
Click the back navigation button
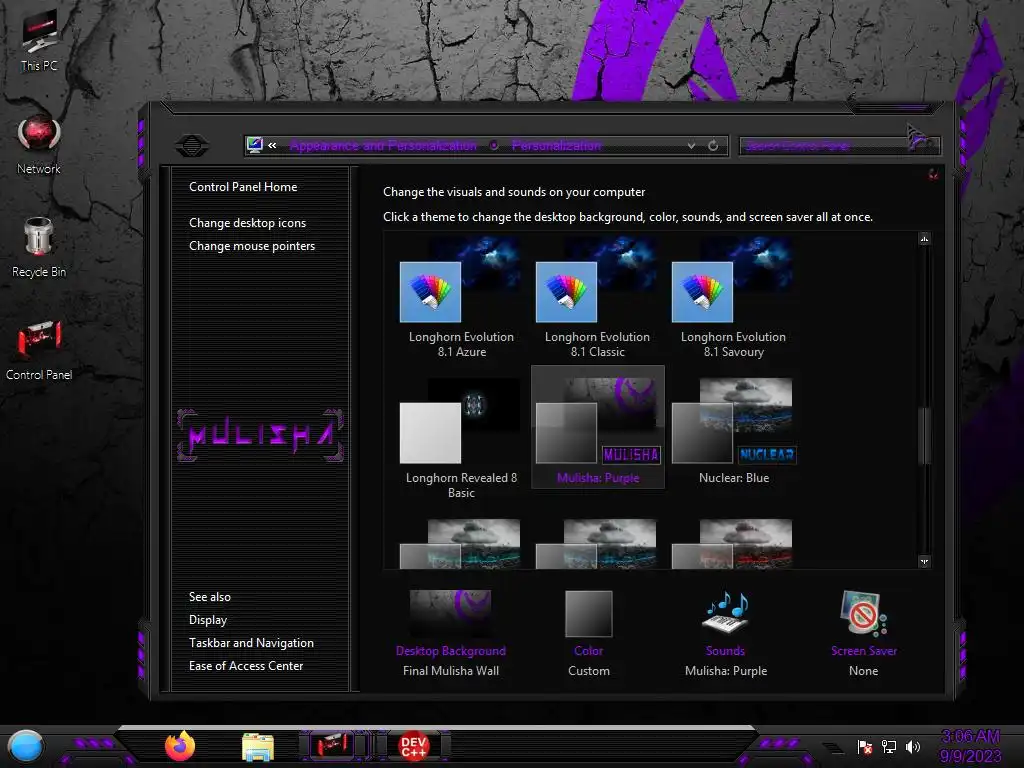(x=192, y=145)
